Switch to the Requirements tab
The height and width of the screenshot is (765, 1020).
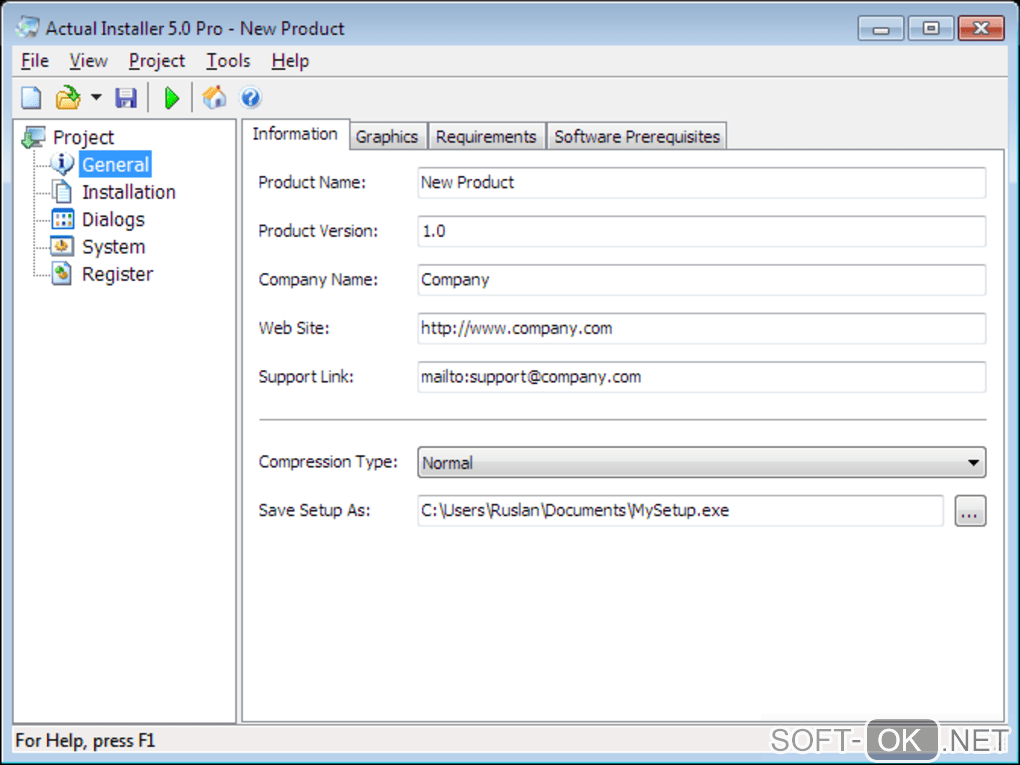click(486, 137)
